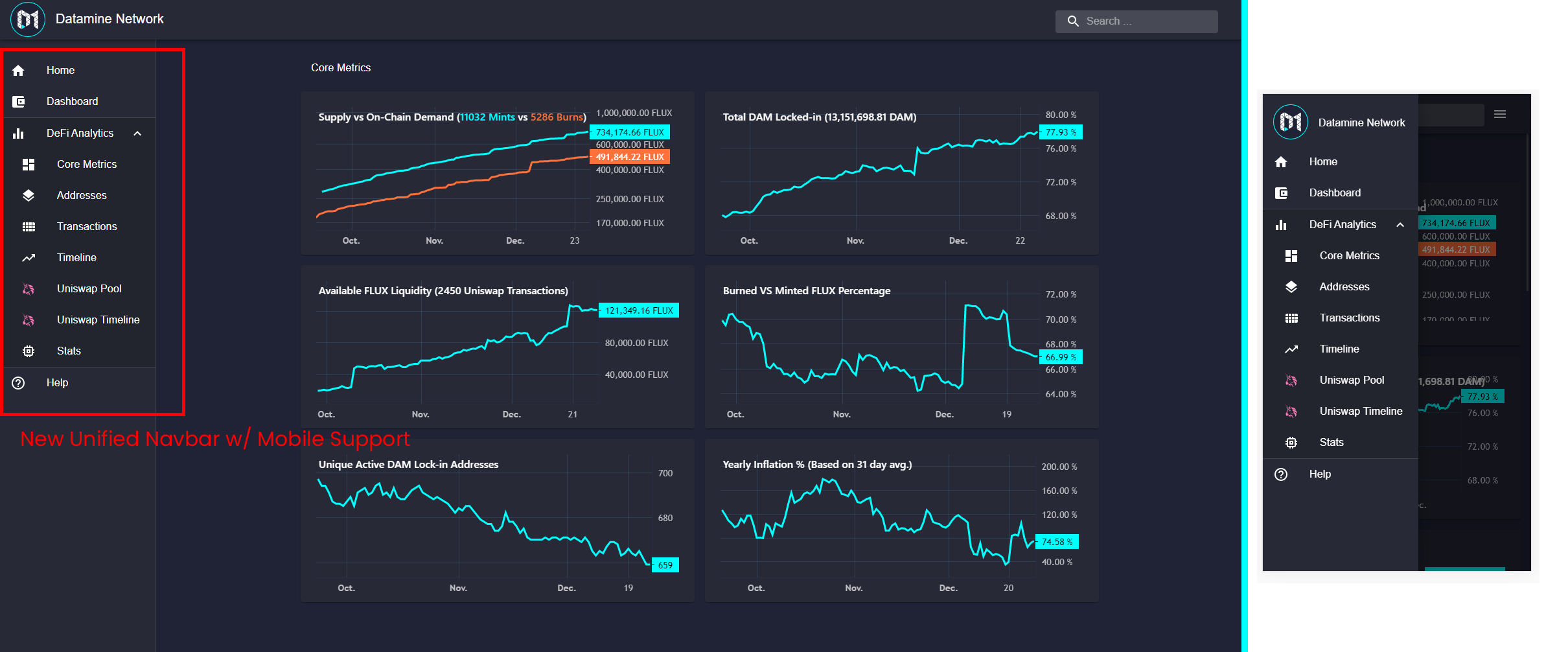The width and height of the screenshot is (1568, 652).
Task: Click the Uniswap Pool unicorn icon in the desktop sidebar
Action: click(29, 289)
